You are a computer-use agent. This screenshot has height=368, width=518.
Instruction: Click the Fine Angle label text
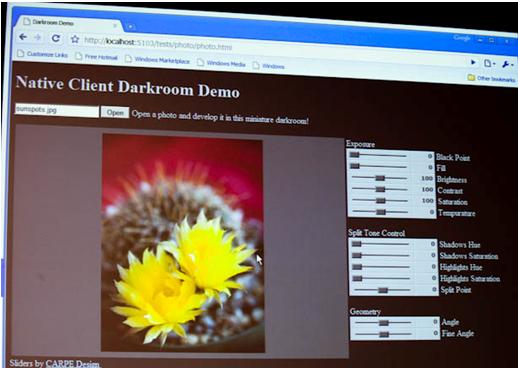458,333
